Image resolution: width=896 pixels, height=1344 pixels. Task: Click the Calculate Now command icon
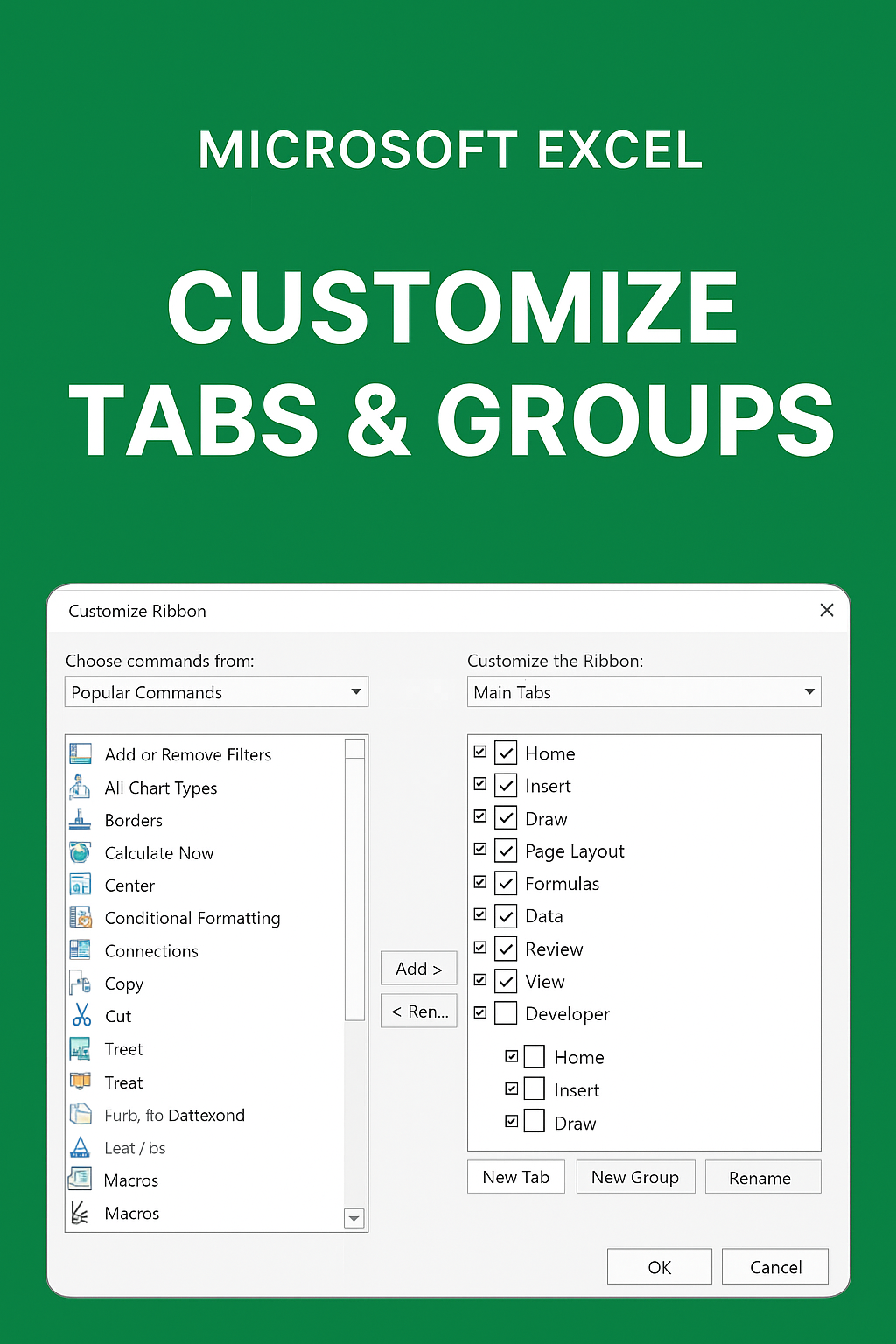(x=80, y=852)
